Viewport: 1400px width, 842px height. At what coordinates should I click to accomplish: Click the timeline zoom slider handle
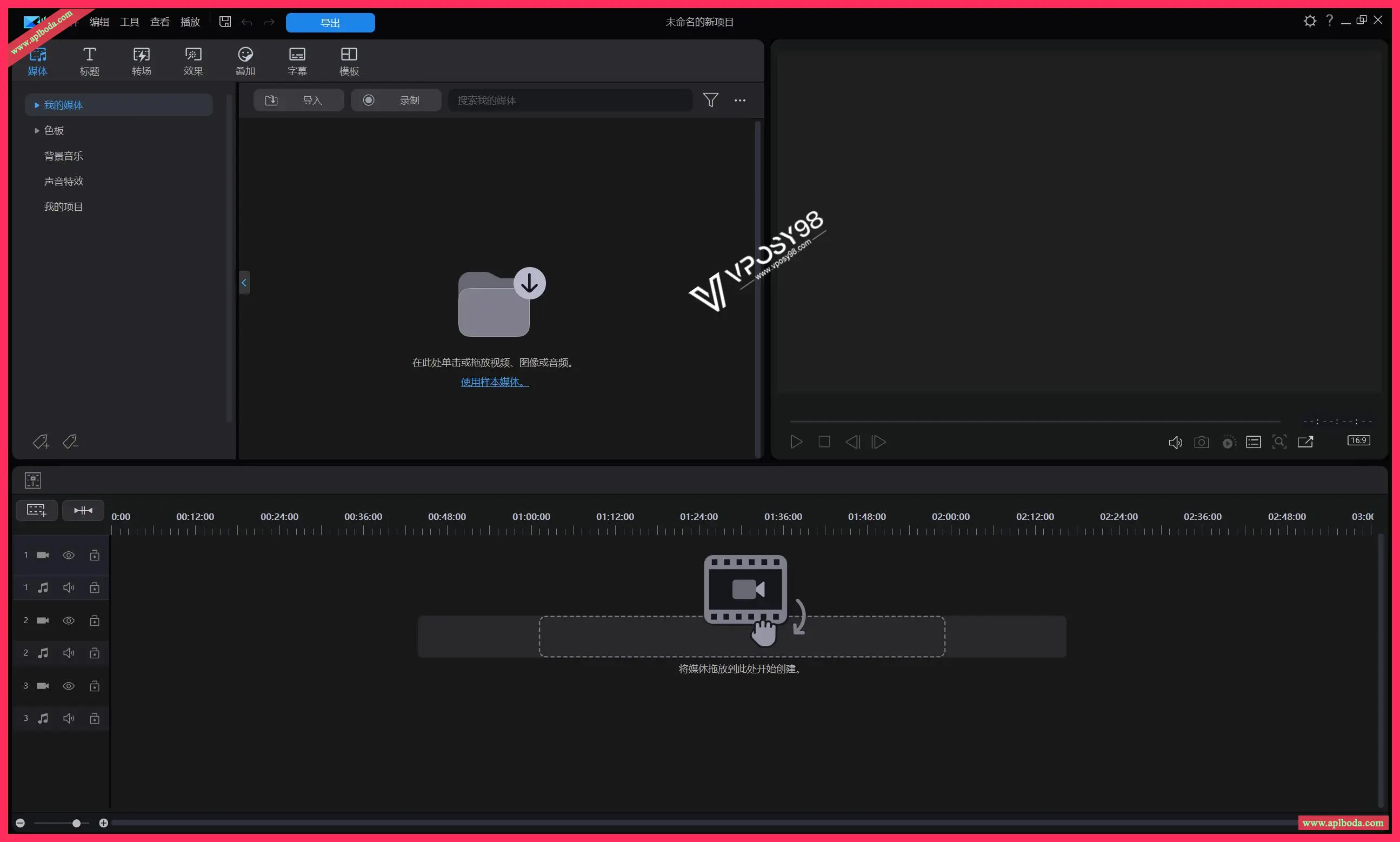pyautogui.click(x=77, y=823)
